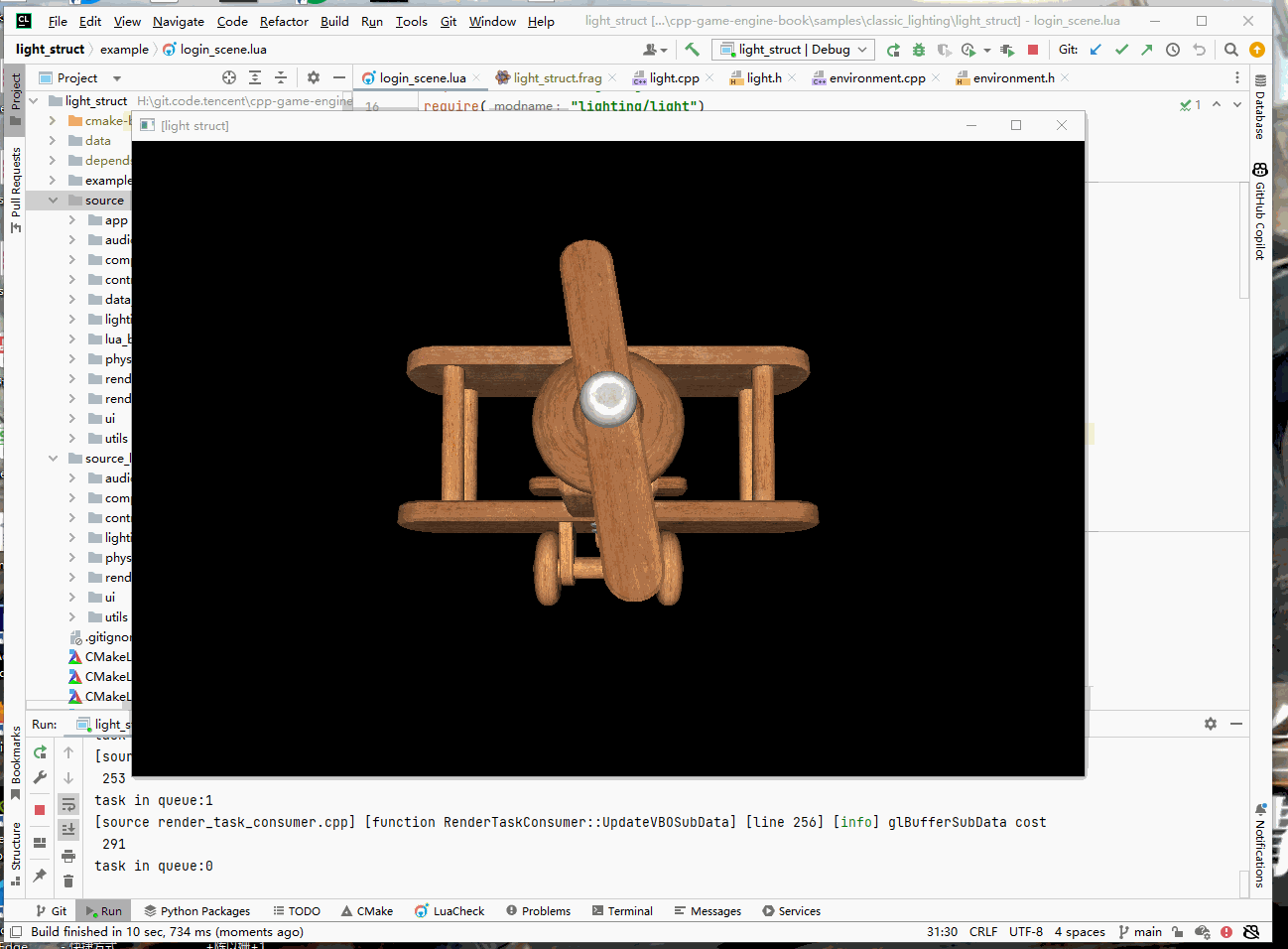Expand the app folder under source
Screen dimensions: 1288x949
coord(72,220)
